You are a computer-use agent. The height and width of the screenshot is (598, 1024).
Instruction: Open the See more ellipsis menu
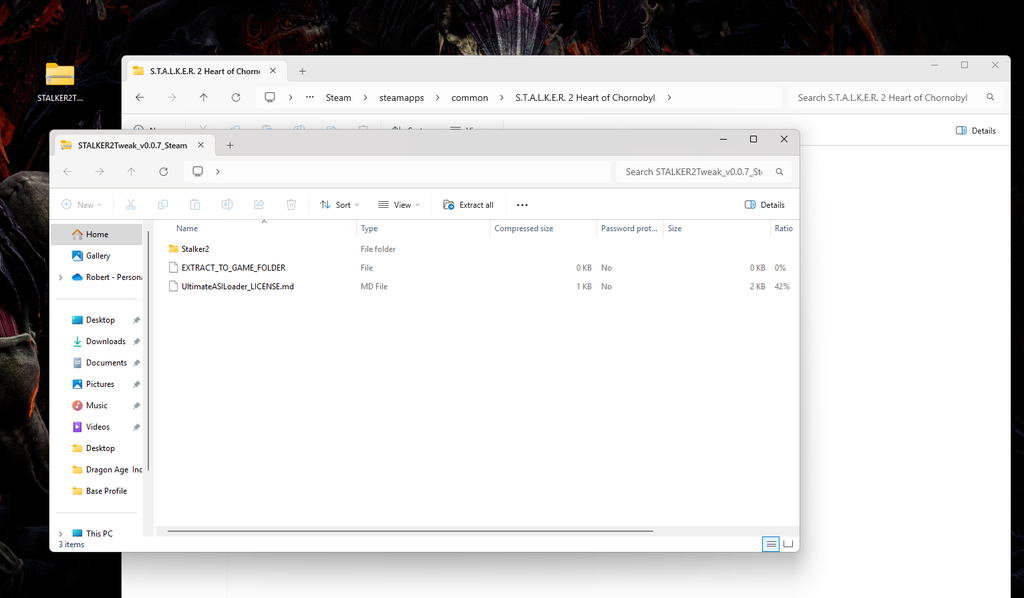[x=522, y=205]
